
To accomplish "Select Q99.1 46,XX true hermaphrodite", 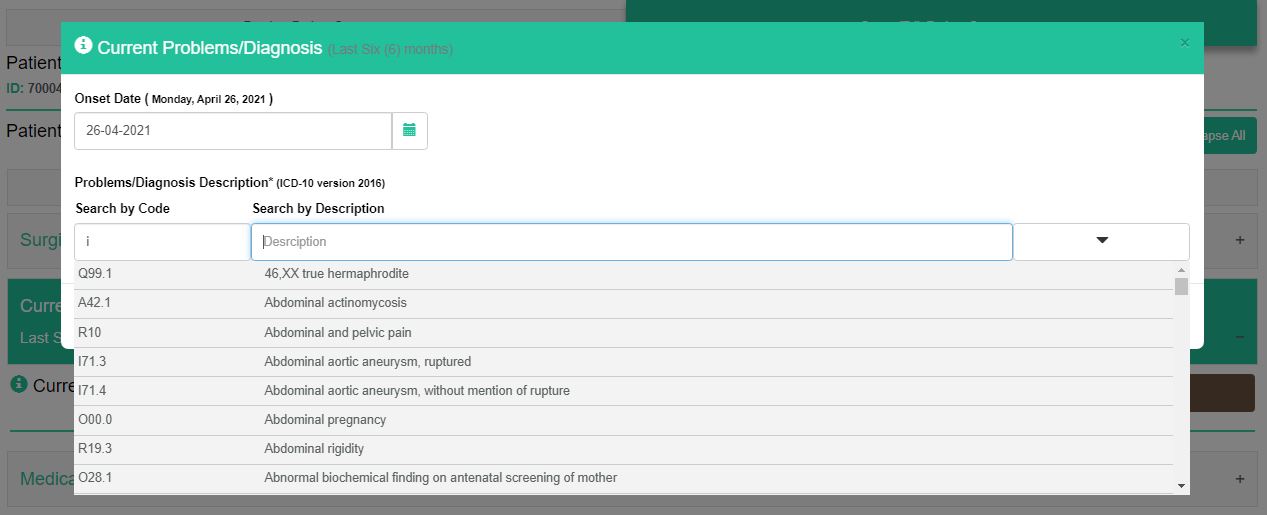I will (336, 274).
